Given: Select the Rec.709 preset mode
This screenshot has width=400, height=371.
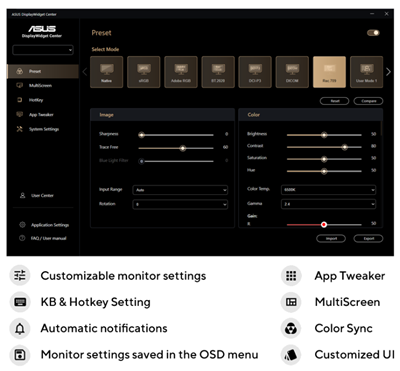Looking at the screenshot, I should 329,72.
